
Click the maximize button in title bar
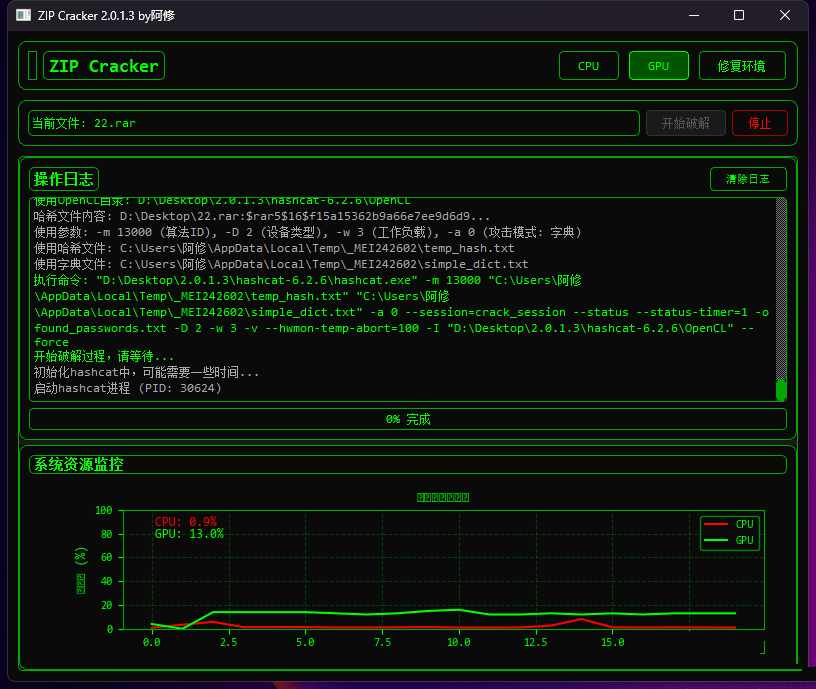point(738,15)
